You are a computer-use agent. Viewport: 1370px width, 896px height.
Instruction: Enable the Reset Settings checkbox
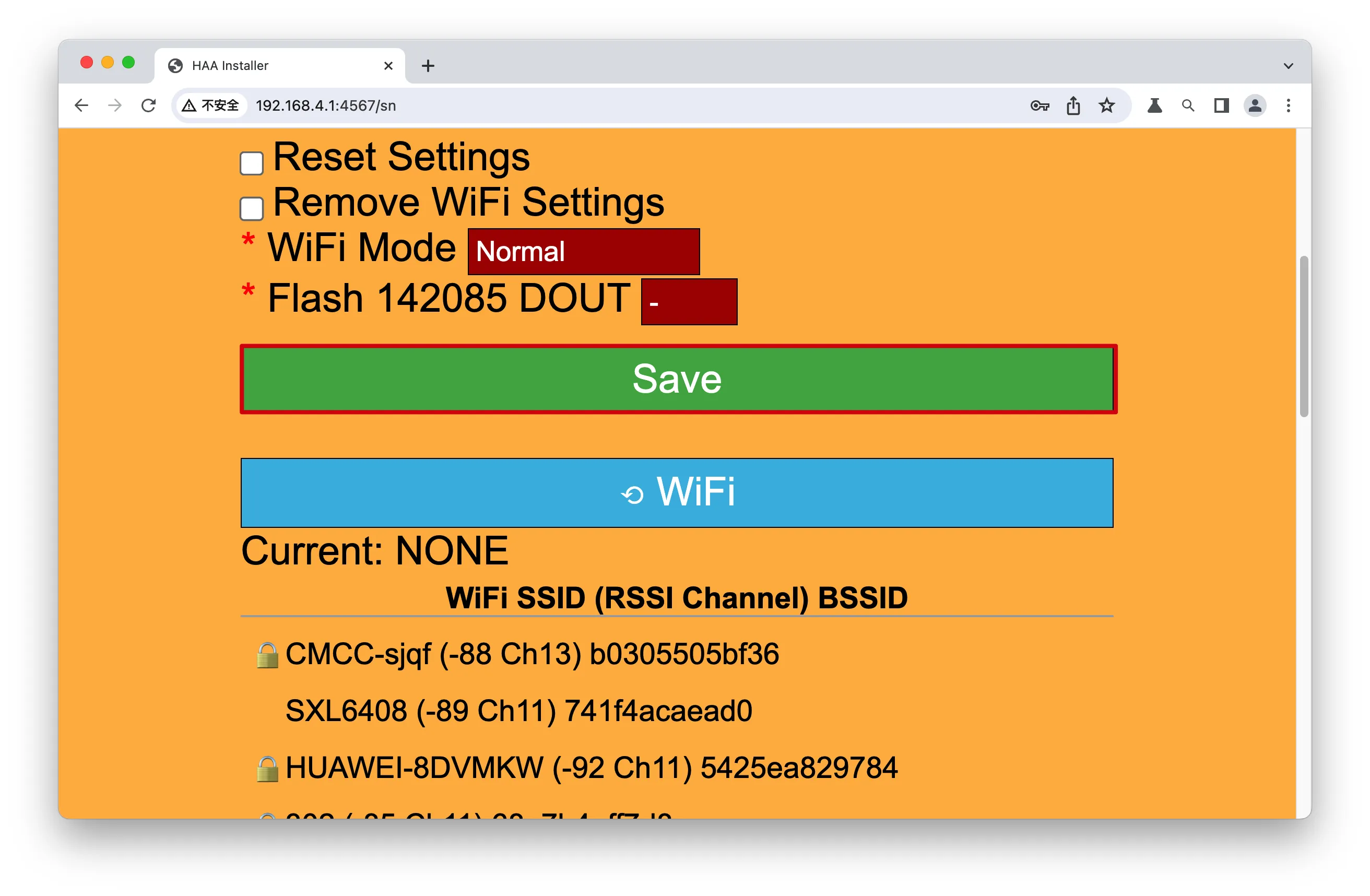[252, 163]
